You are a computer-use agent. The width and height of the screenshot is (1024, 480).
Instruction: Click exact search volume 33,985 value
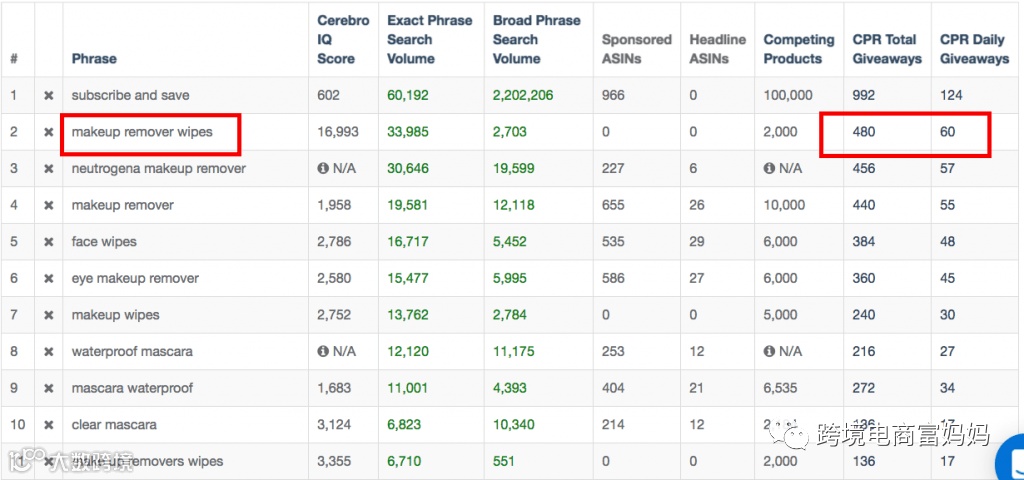tap(408, 132)
